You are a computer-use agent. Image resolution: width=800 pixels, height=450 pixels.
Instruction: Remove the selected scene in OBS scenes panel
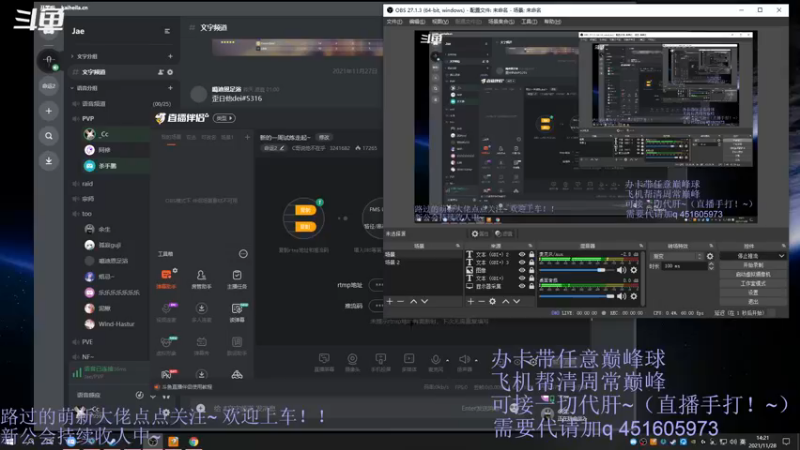click(x=401, y=302)
